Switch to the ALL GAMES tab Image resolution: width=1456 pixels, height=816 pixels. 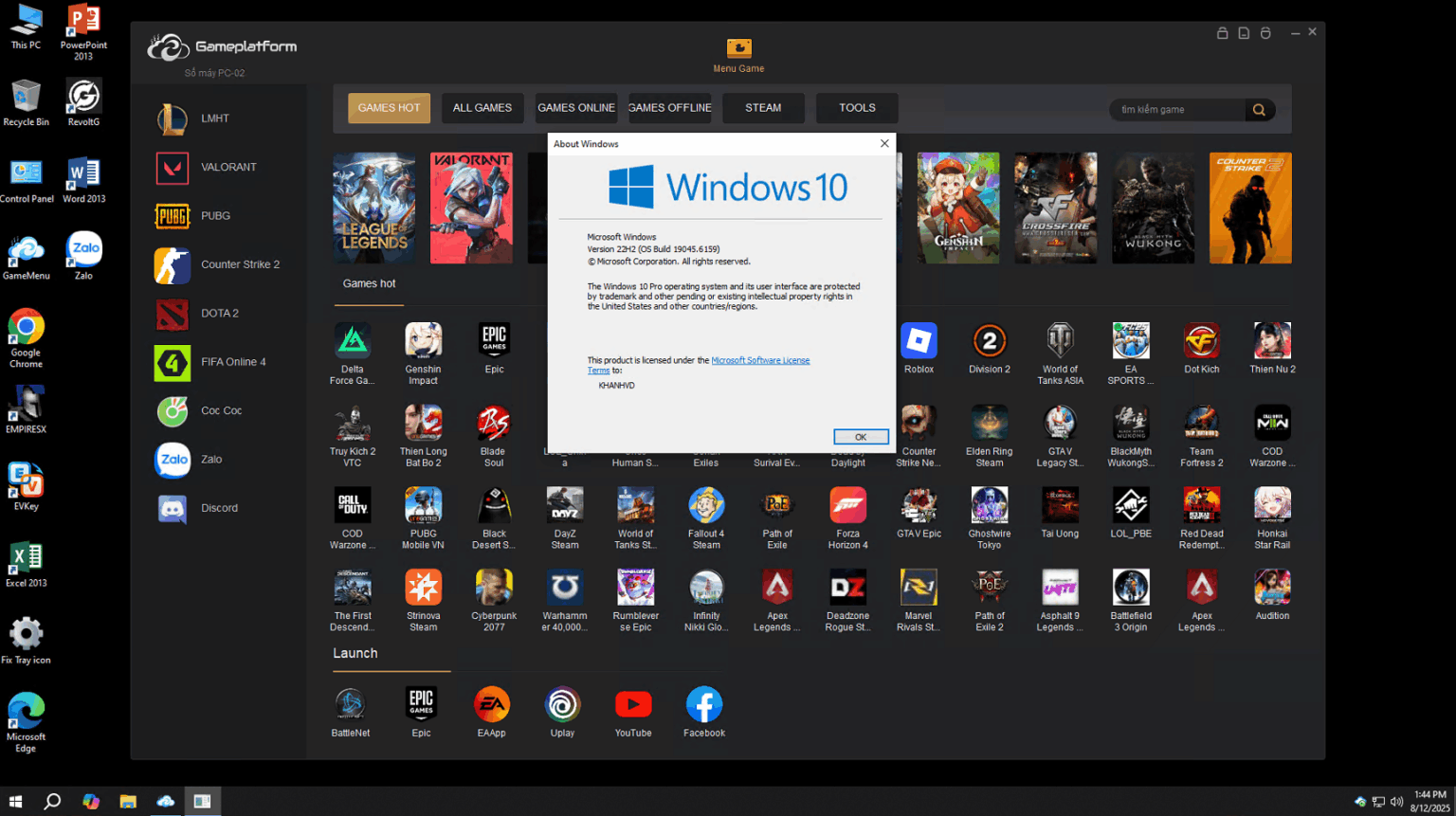point(482,108)
